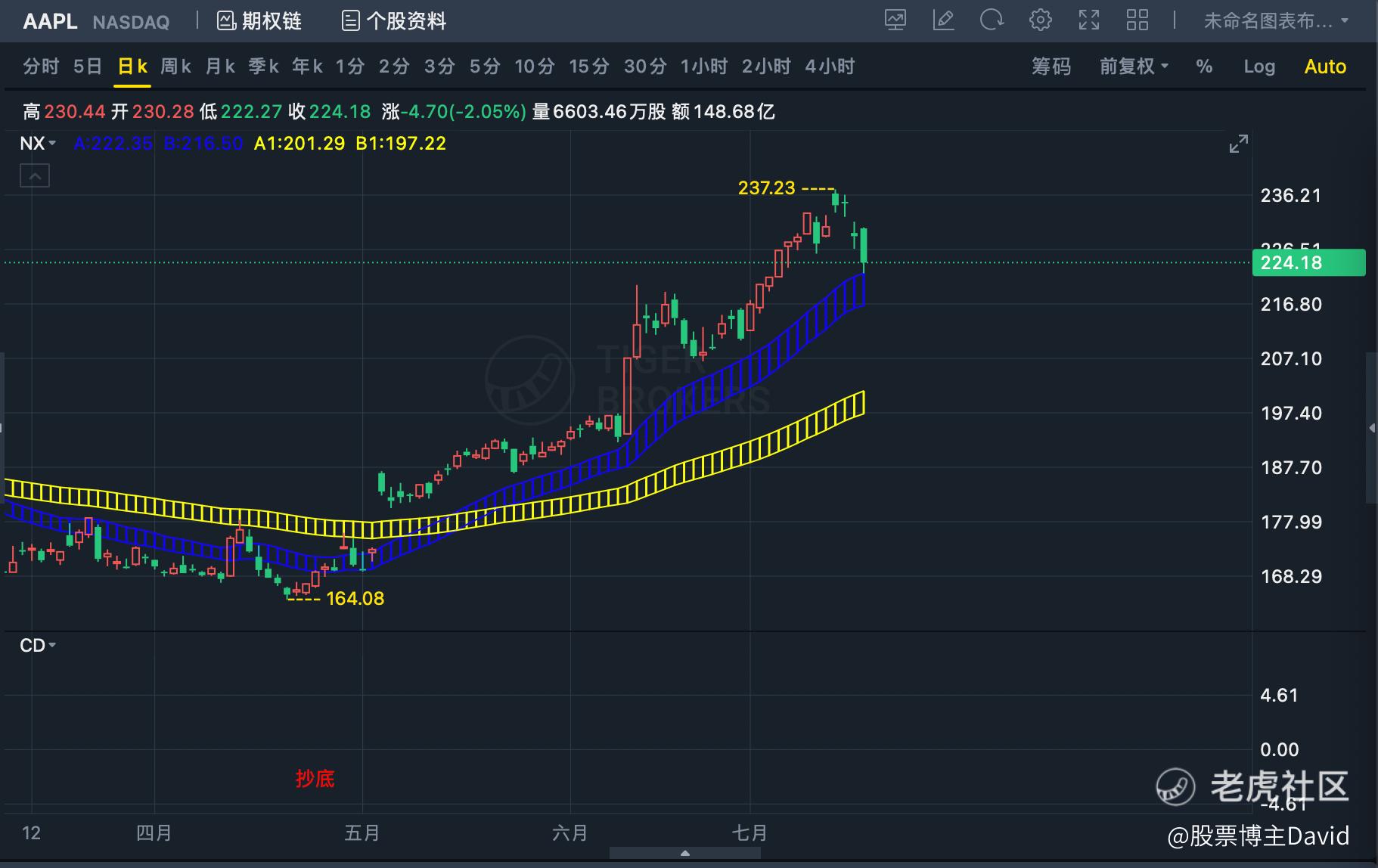This screenshot has height=868, width=1378.
Task: Click the AAPL ticker symbol
Action: pos(50,21)
